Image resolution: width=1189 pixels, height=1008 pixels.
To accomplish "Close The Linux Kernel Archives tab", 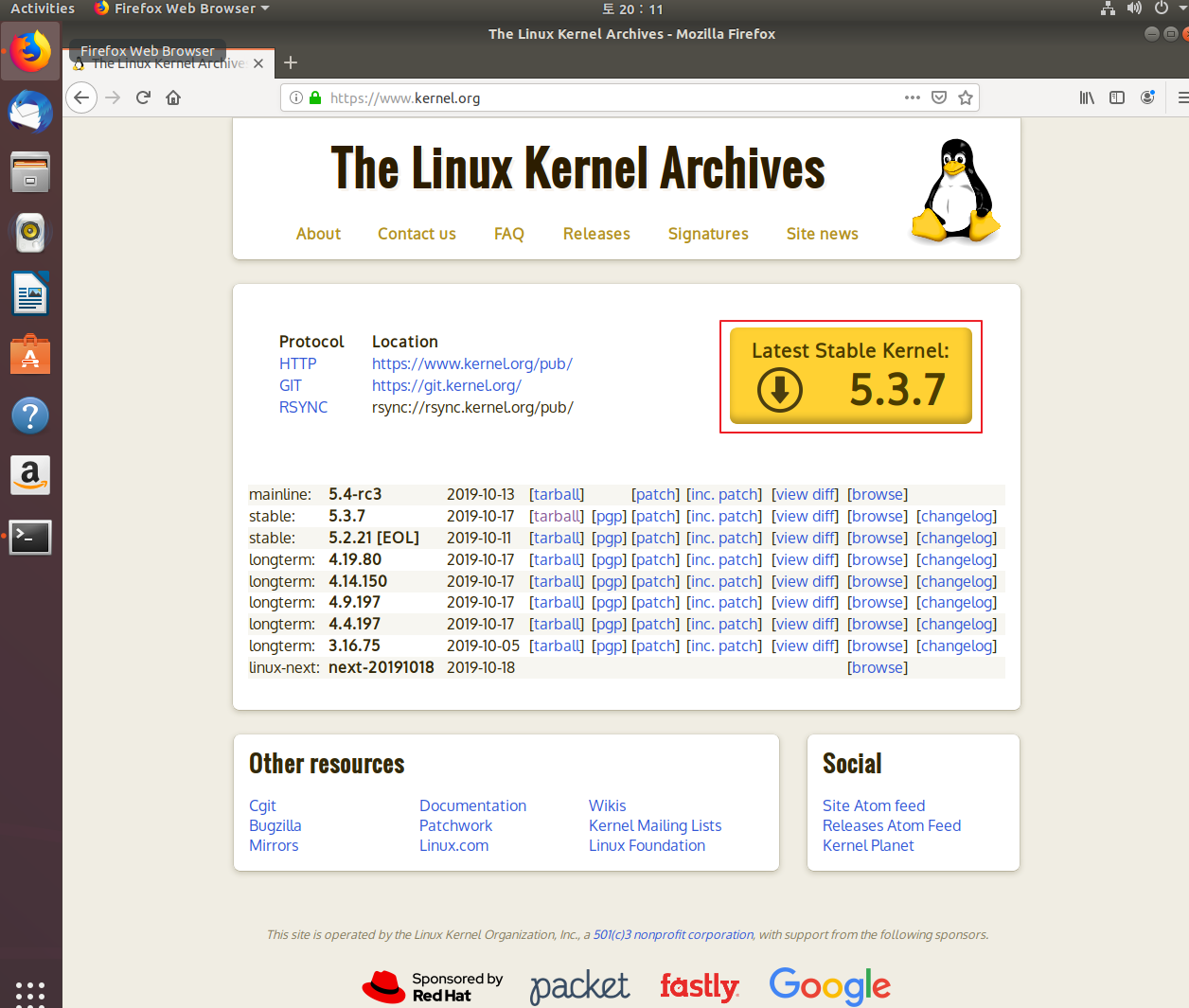I will [x=258, y=63].
